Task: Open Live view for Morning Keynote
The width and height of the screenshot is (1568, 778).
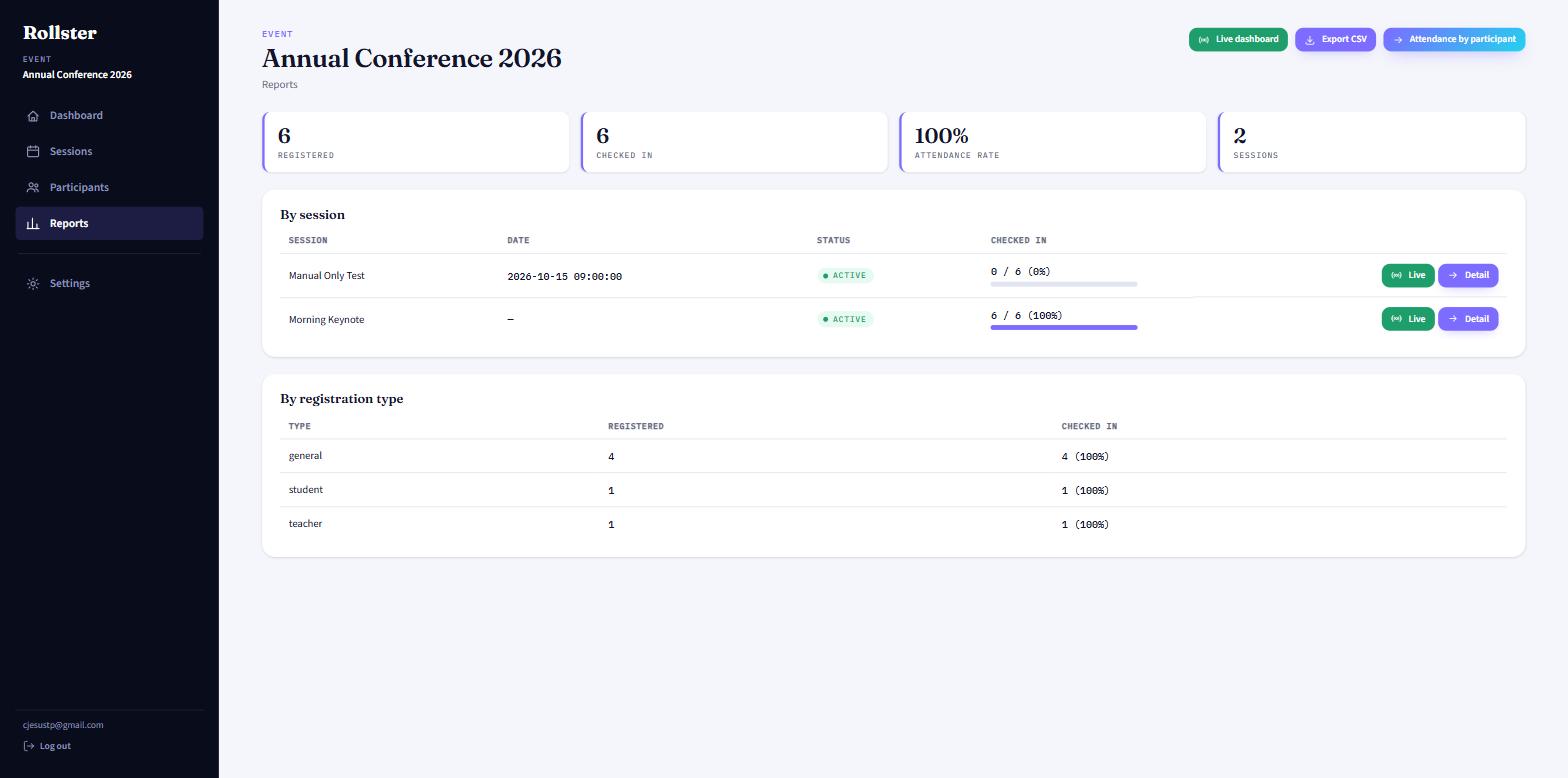Action: point(1408,319)
